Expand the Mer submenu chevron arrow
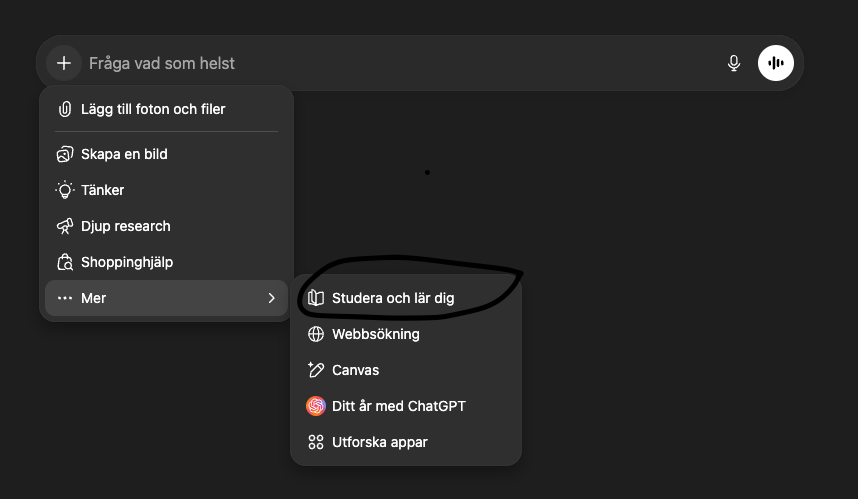This screenshot has width=858, height=499. click(271, 298)
